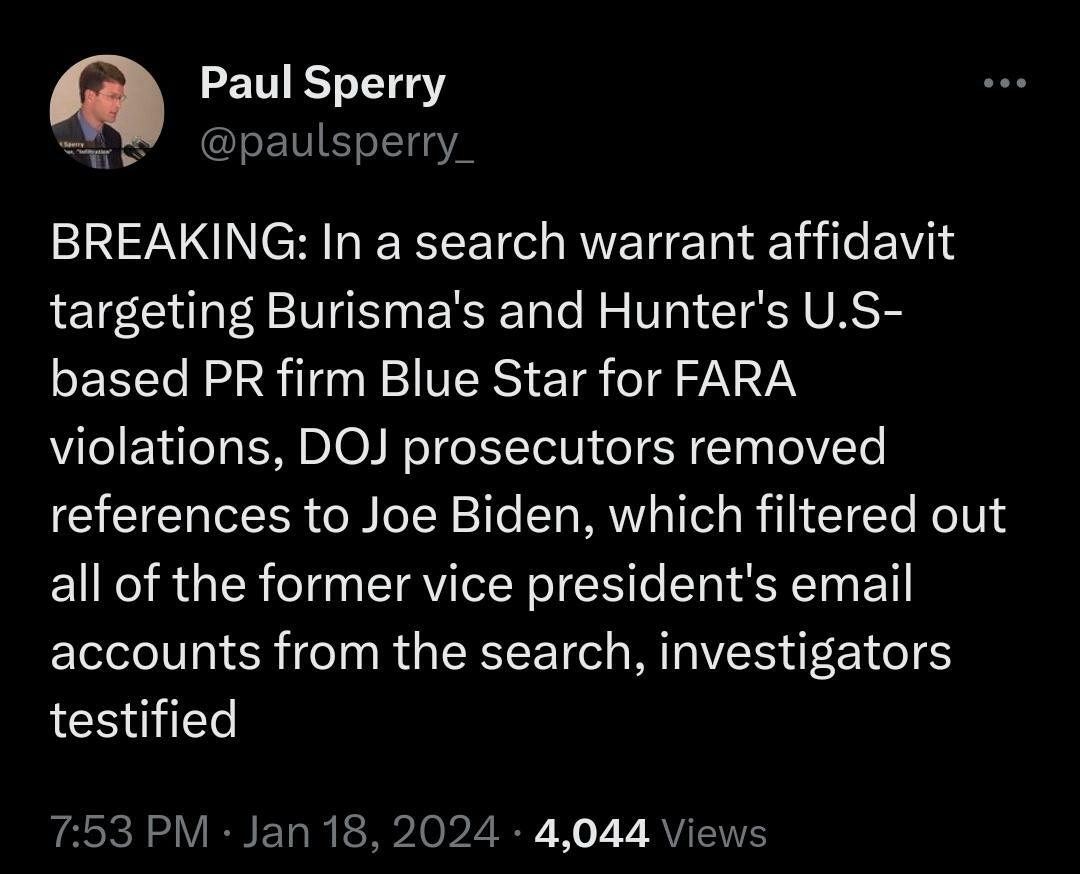Click the Views label
Screen dimensions: 1080x874
(x=714, y=832)
